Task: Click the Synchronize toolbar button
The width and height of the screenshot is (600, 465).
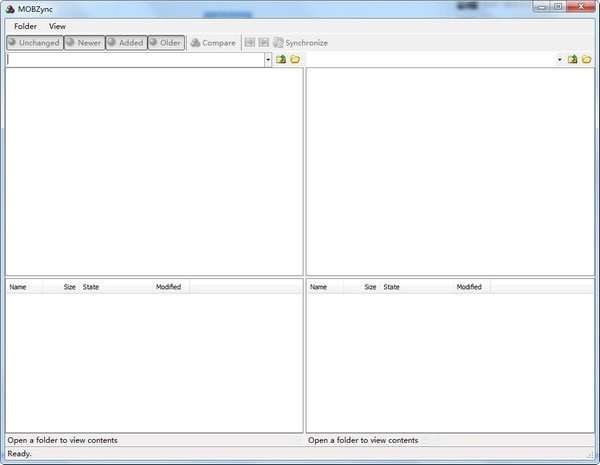Action: (x=300, y=43)
